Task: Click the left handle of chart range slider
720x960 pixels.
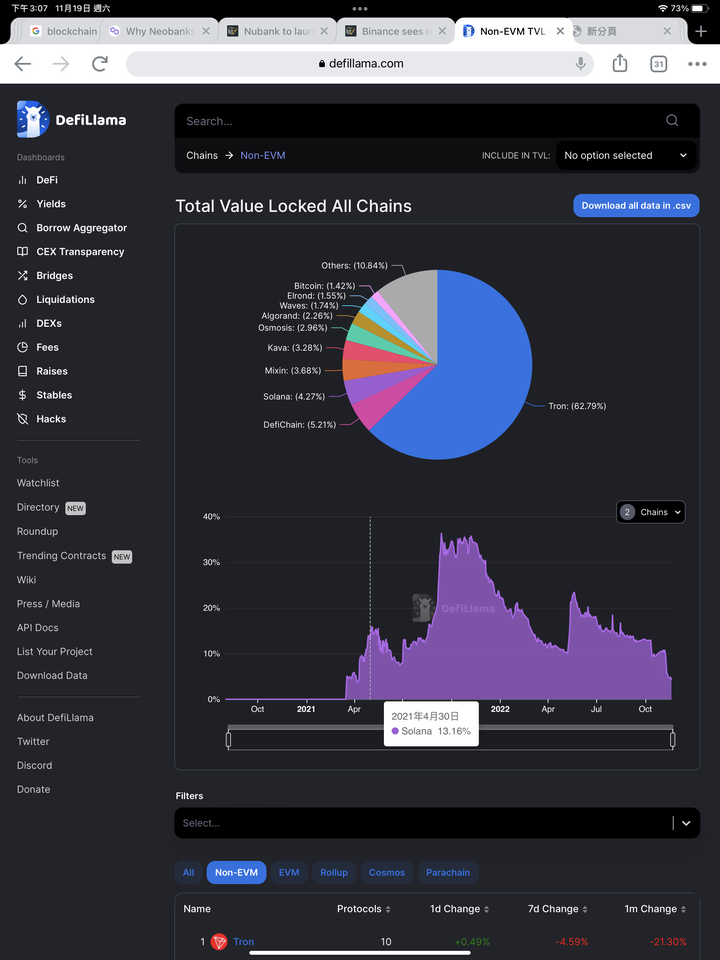Action: click(228, 740)
